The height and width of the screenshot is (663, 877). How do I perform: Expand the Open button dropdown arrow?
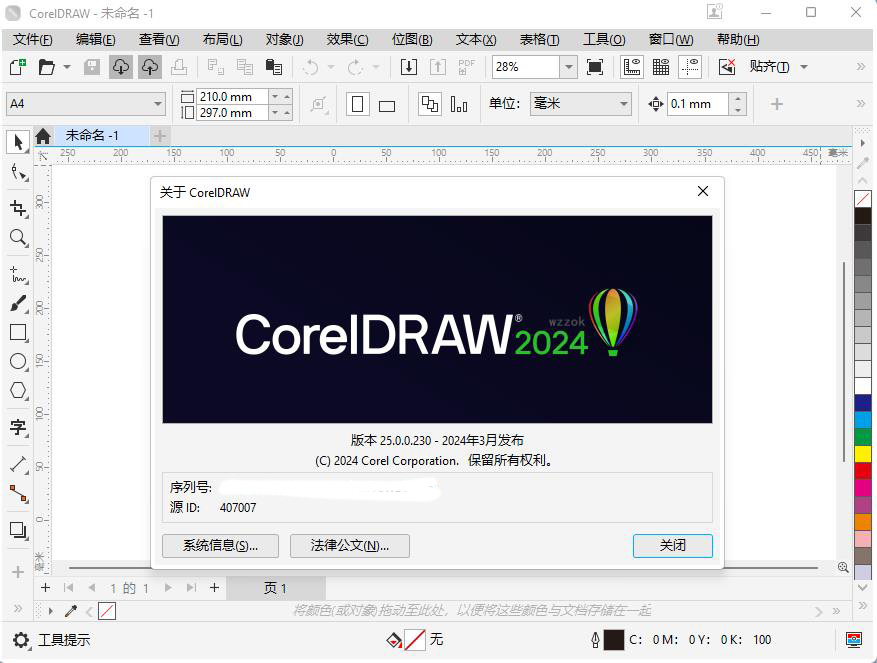[67, 67]
